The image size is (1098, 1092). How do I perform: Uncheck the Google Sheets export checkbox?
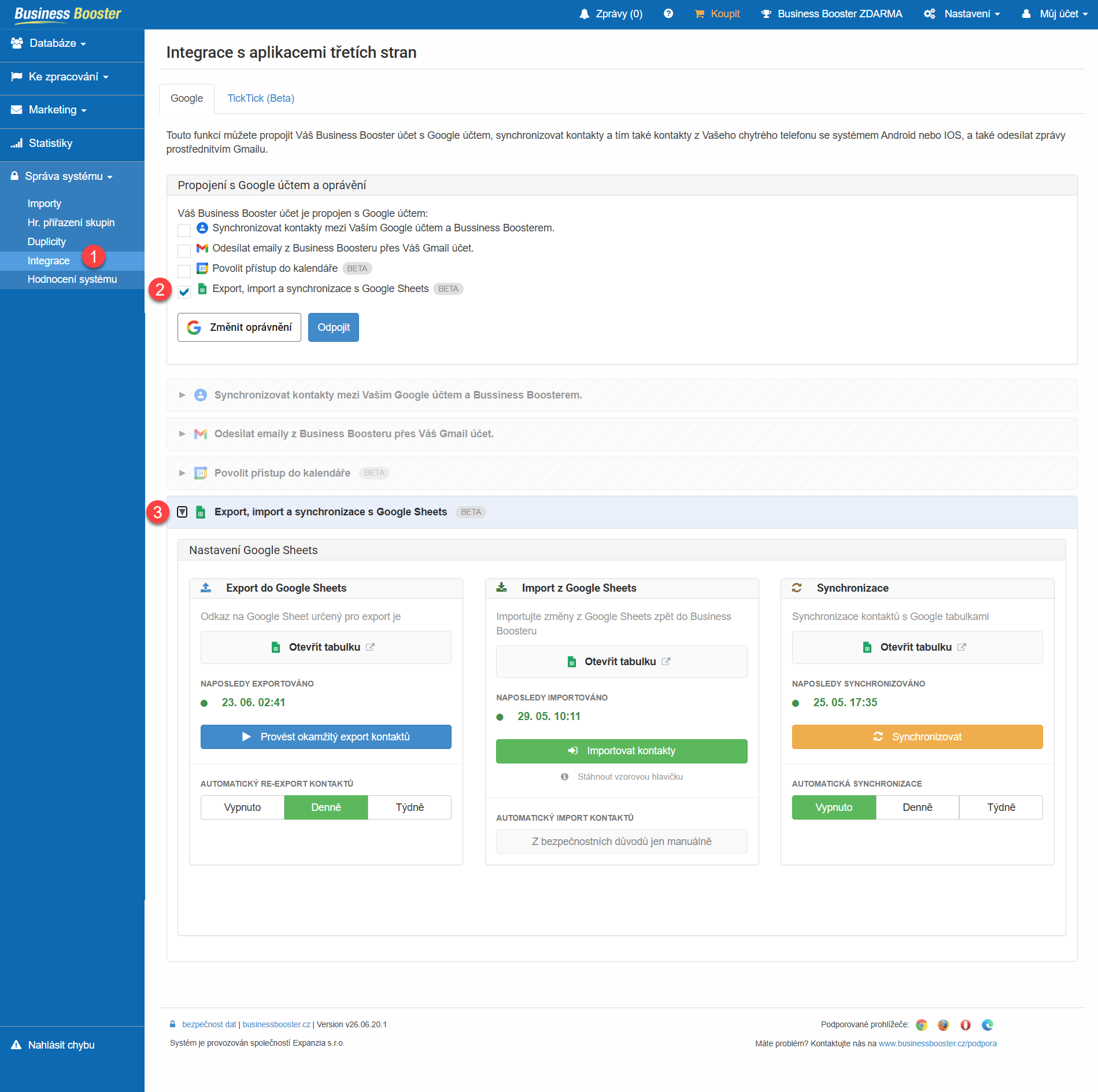pyautogui.click(x=184, y=292)
